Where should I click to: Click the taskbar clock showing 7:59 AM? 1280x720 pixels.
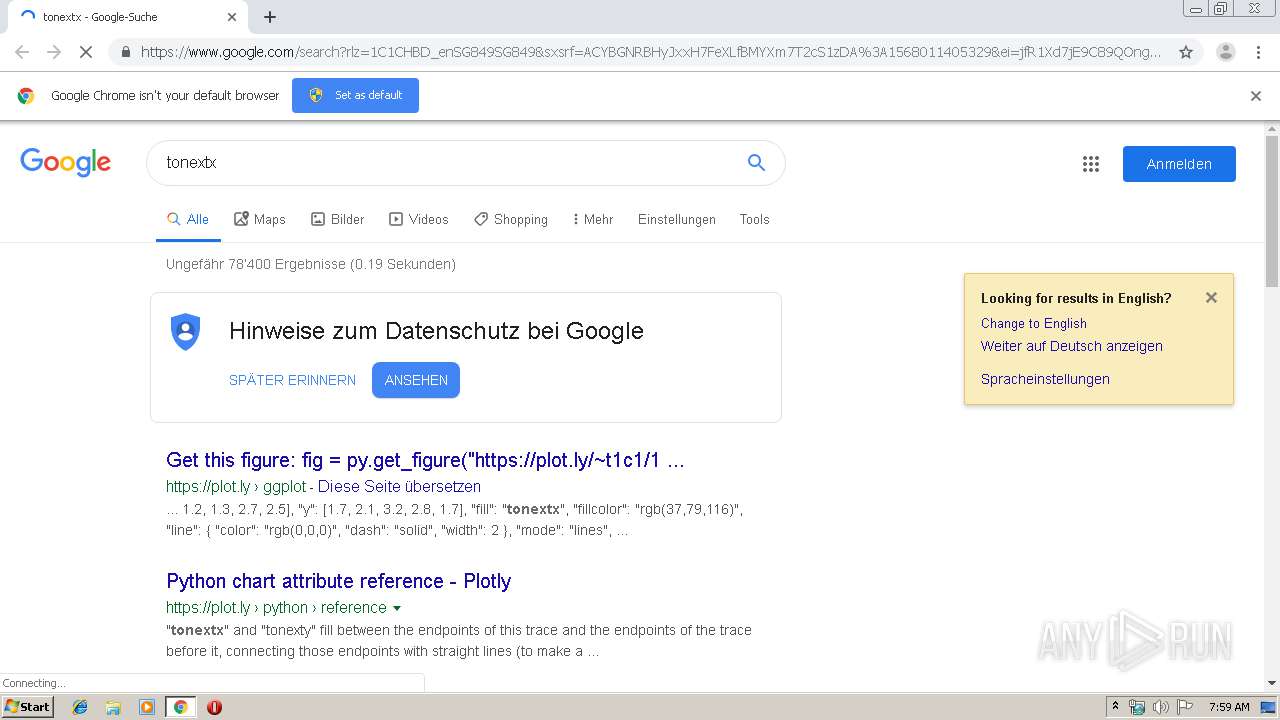(x=1229, y=707)
